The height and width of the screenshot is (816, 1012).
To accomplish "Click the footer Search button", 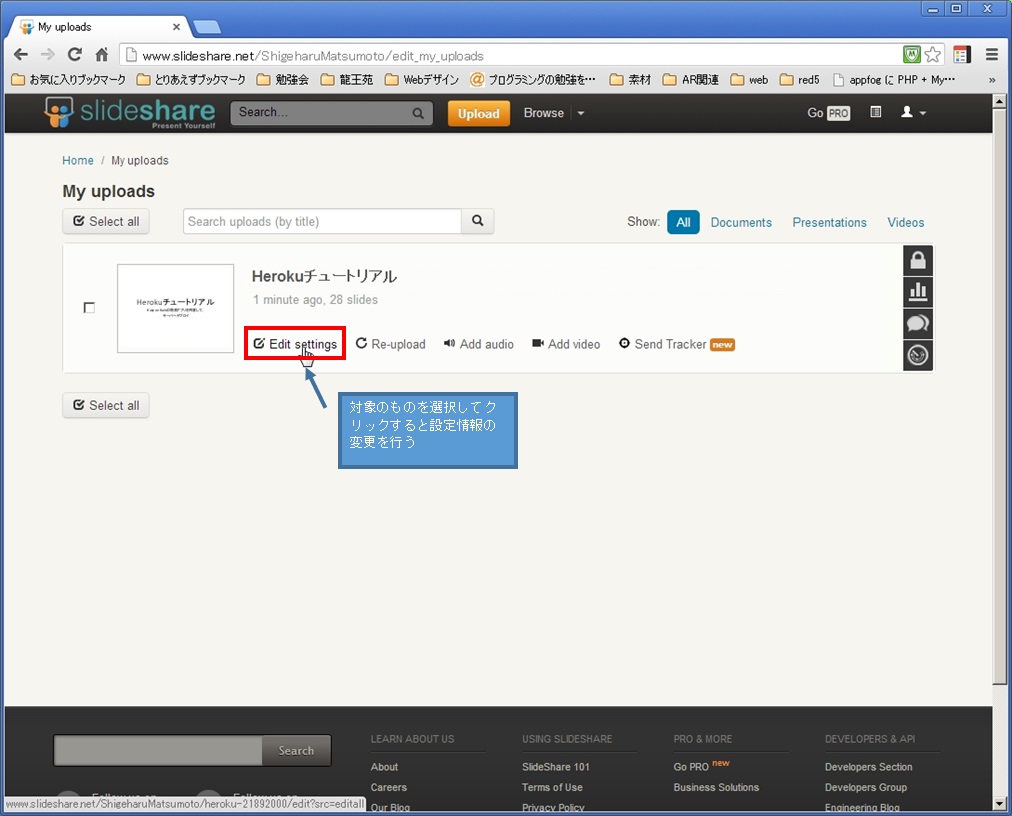I will click(x=296, y=751).
